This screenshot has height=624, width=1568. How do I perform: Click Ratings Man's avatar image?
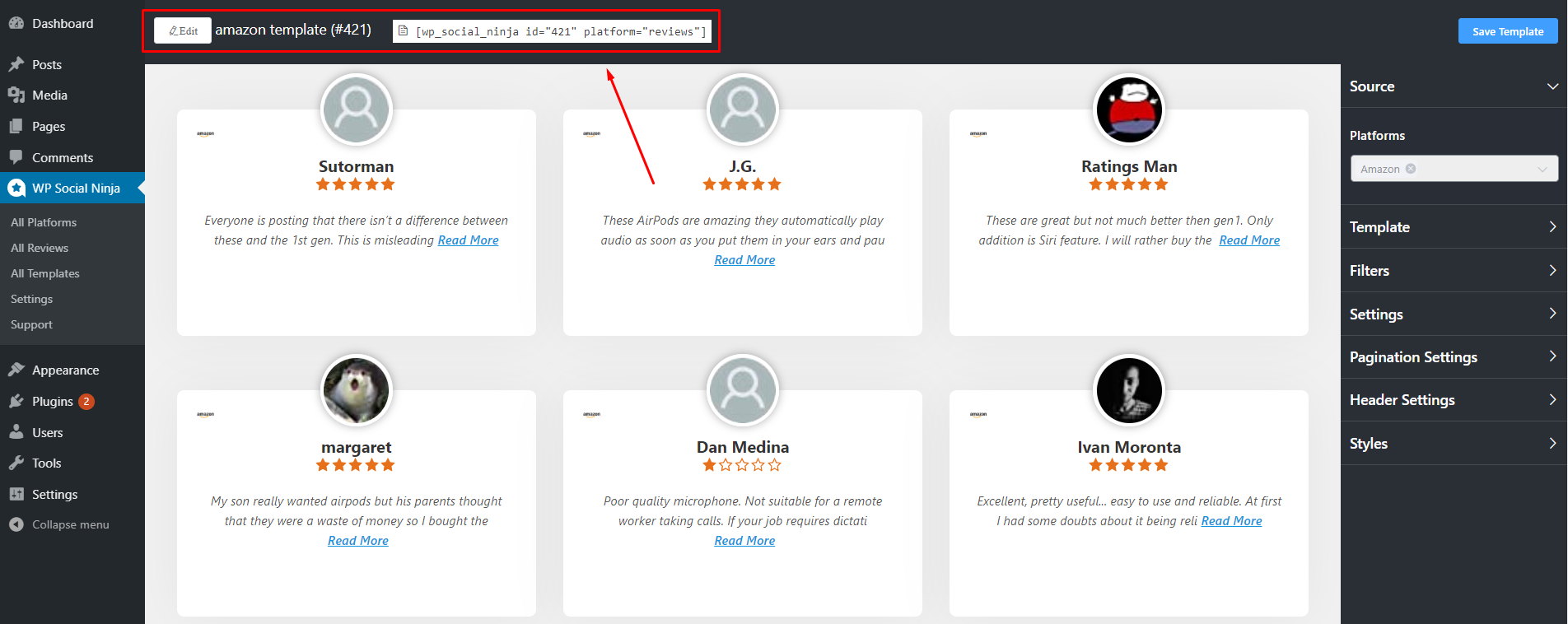[1129, 109]
